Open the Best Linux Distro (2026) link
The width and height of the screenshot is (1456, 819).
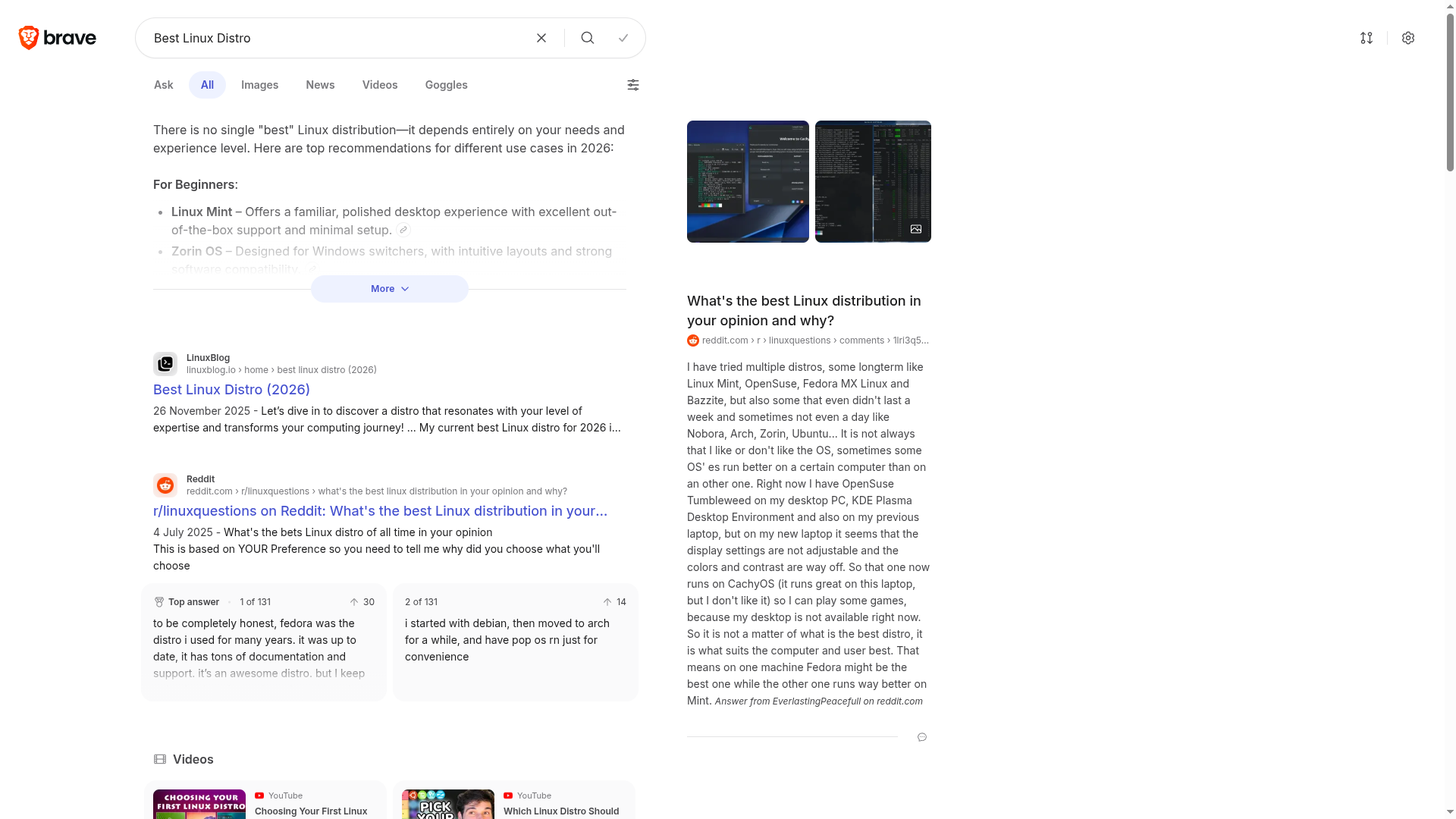pos(231,389)
